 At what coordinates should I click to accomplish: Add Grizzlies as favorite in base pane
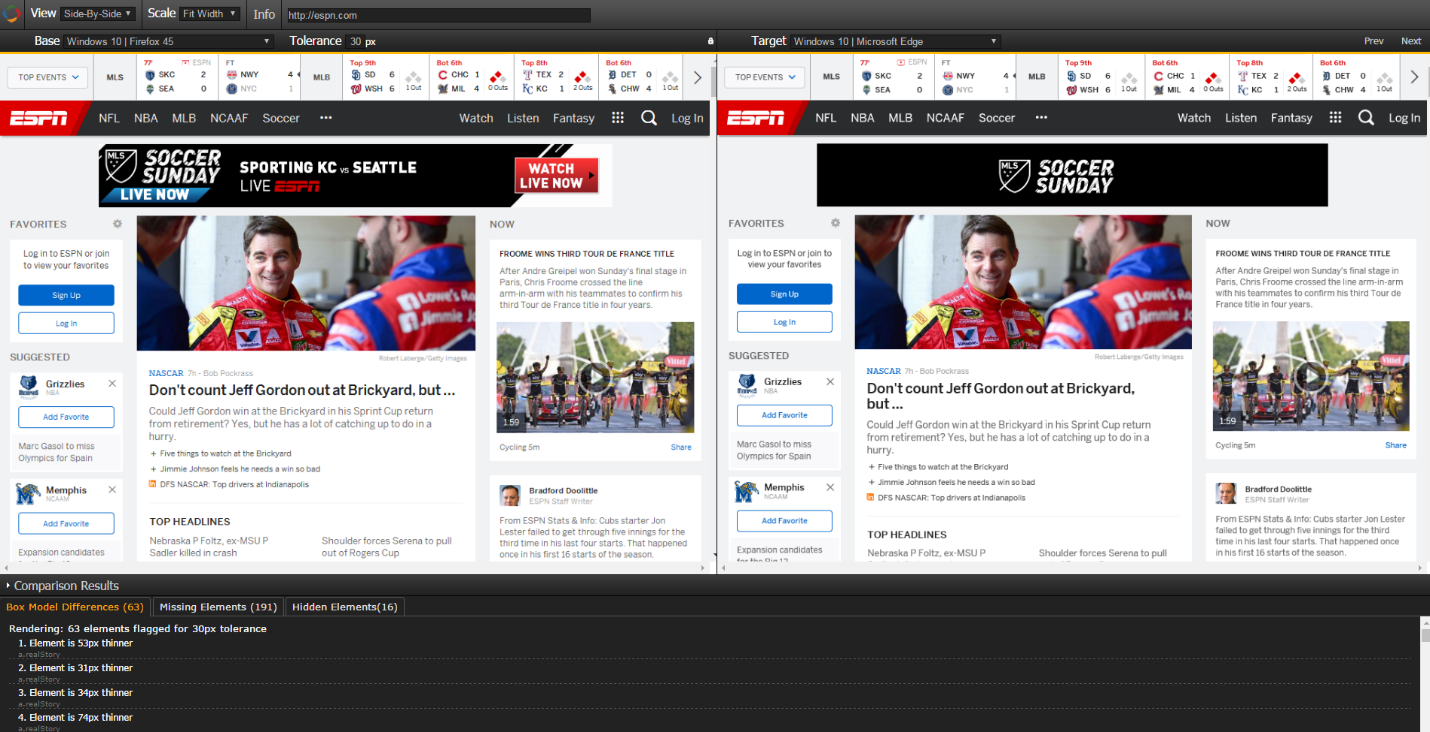click(x=66, y=417)
